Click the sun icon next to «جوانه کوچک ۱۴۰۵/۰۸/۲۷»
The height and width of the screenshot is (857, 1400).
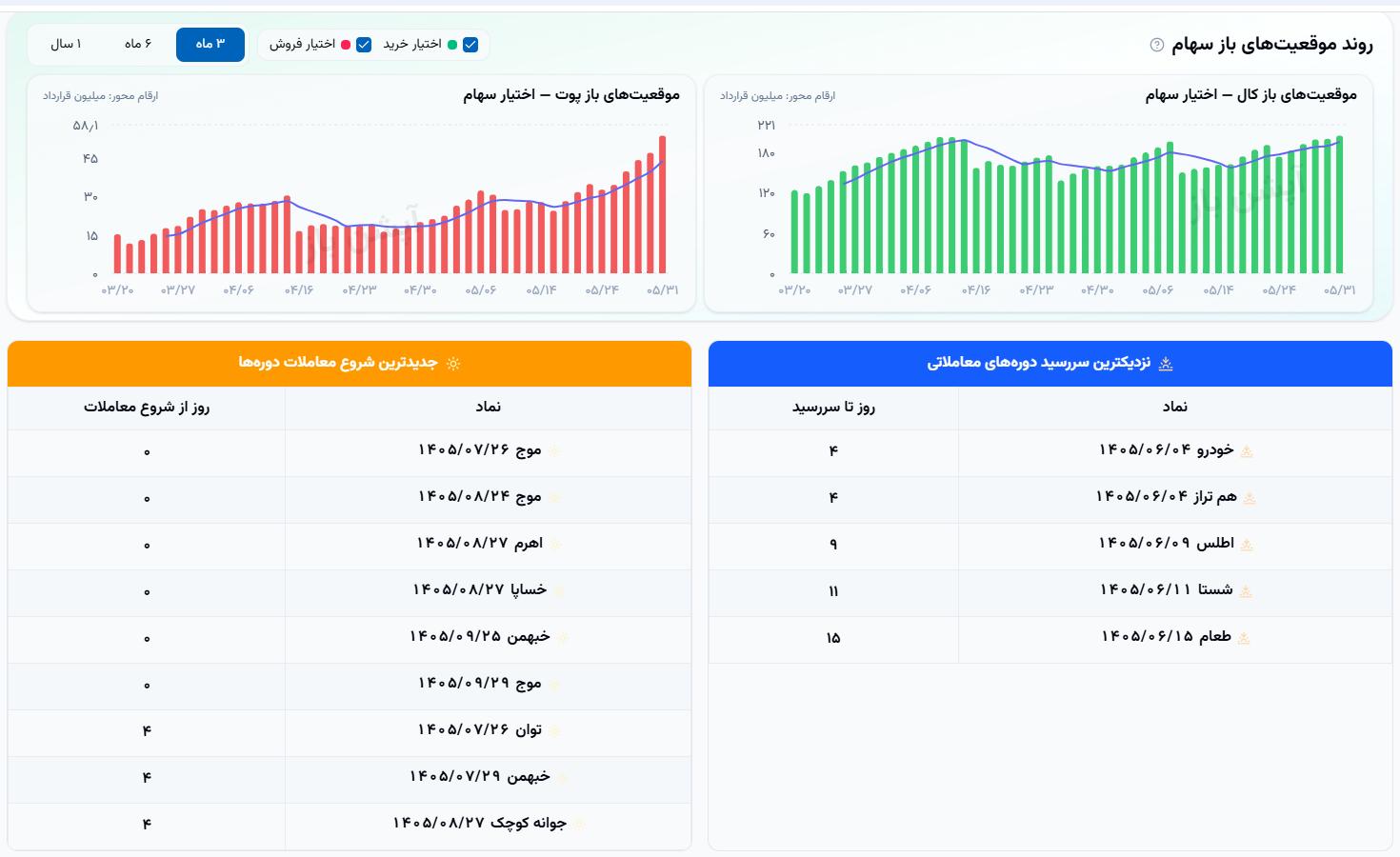point(579,825)
